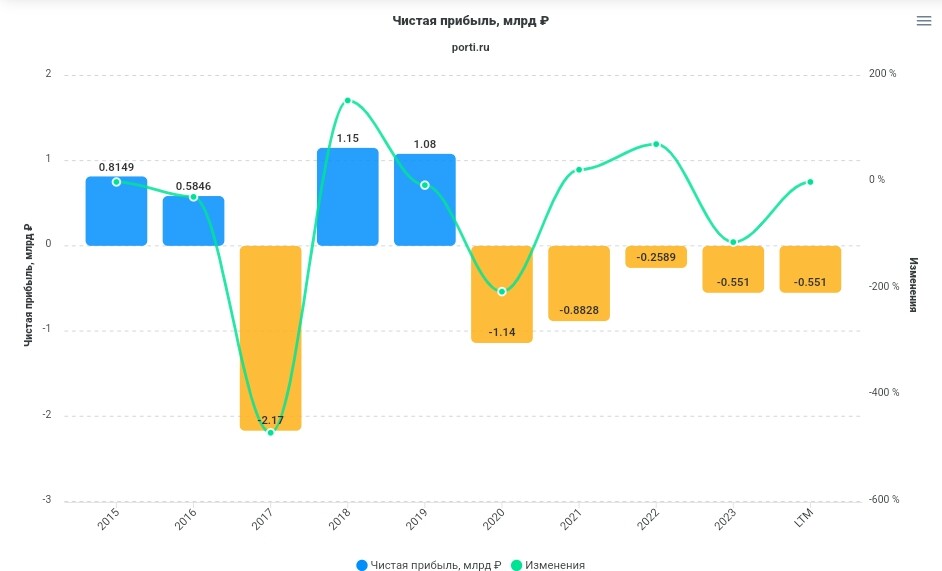Click the 2017 lowest line marker
The height and width of the screenshot is (571, 942).
270,432
